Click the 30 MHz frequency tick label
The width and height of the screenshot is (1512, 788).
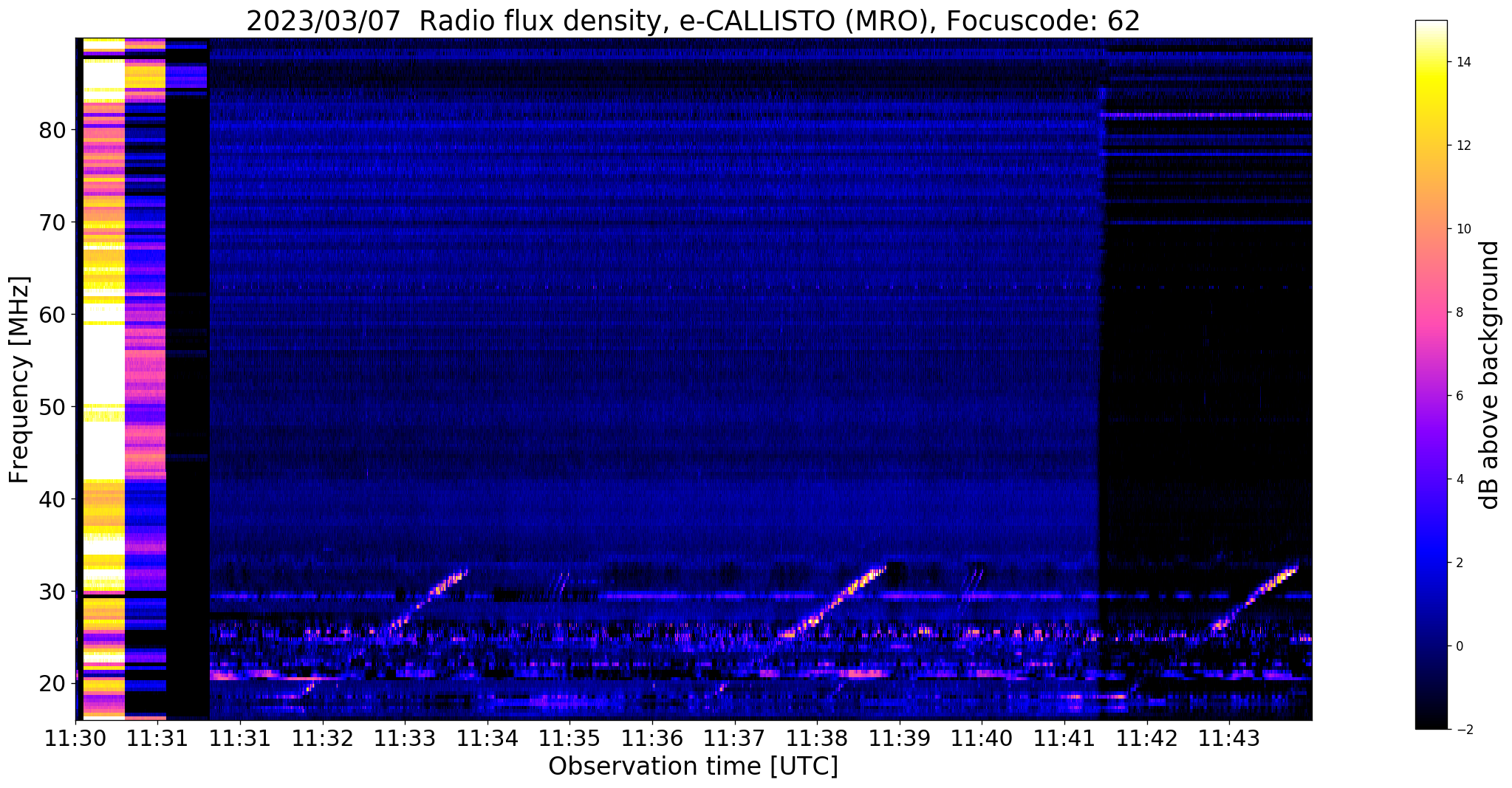click(52, 592)
